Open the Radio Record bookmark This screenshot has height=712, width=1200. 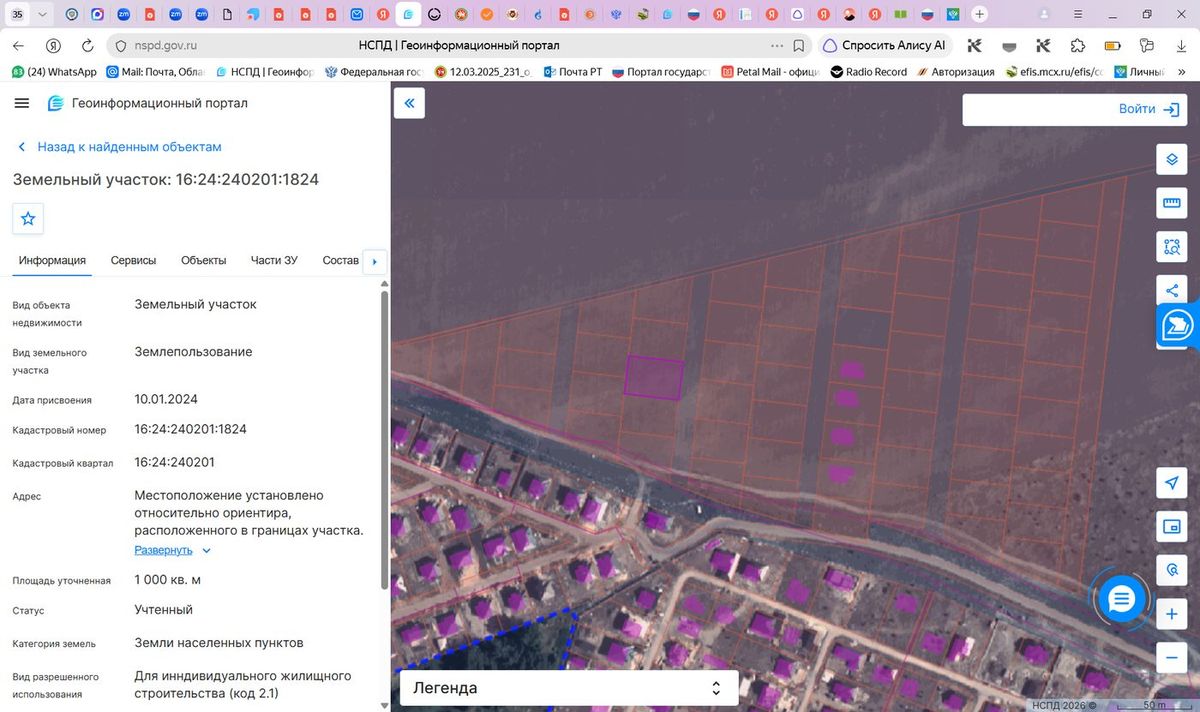(x=868, y=72)
